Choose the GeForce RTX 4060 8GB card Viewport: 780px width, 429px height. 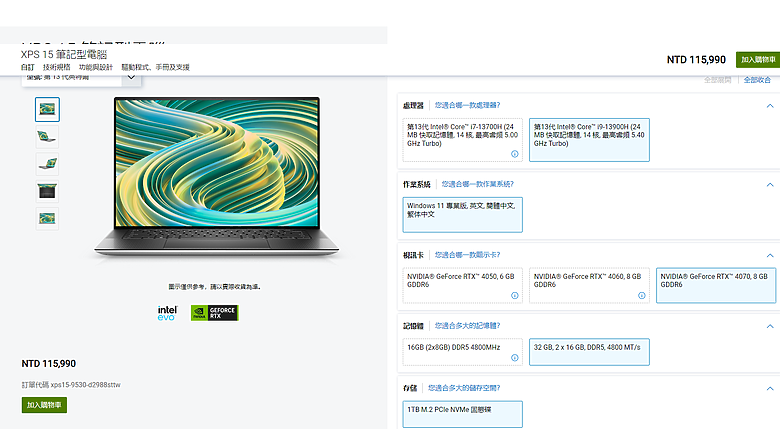coord(589,285)
